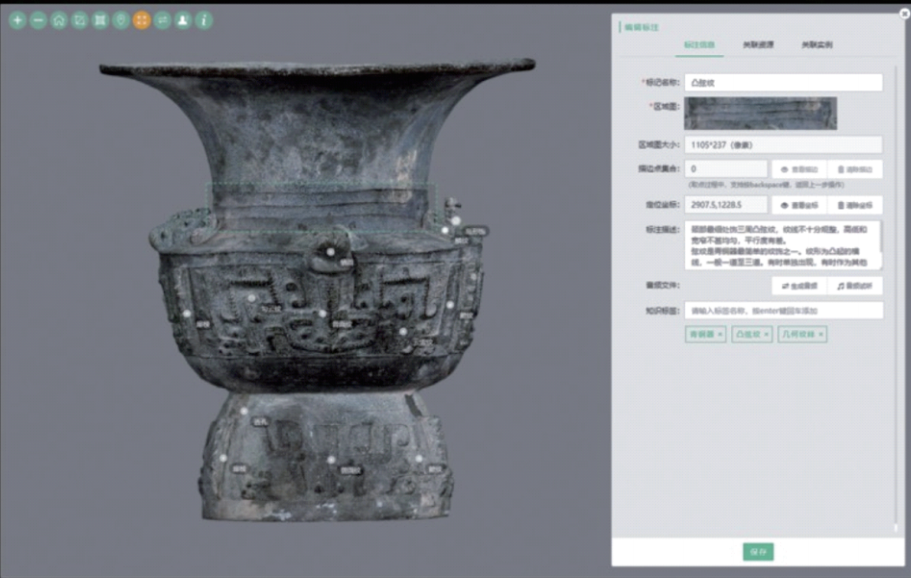Click the zoom in plus icon
This screenshot has width=911, height=578.
17,20
